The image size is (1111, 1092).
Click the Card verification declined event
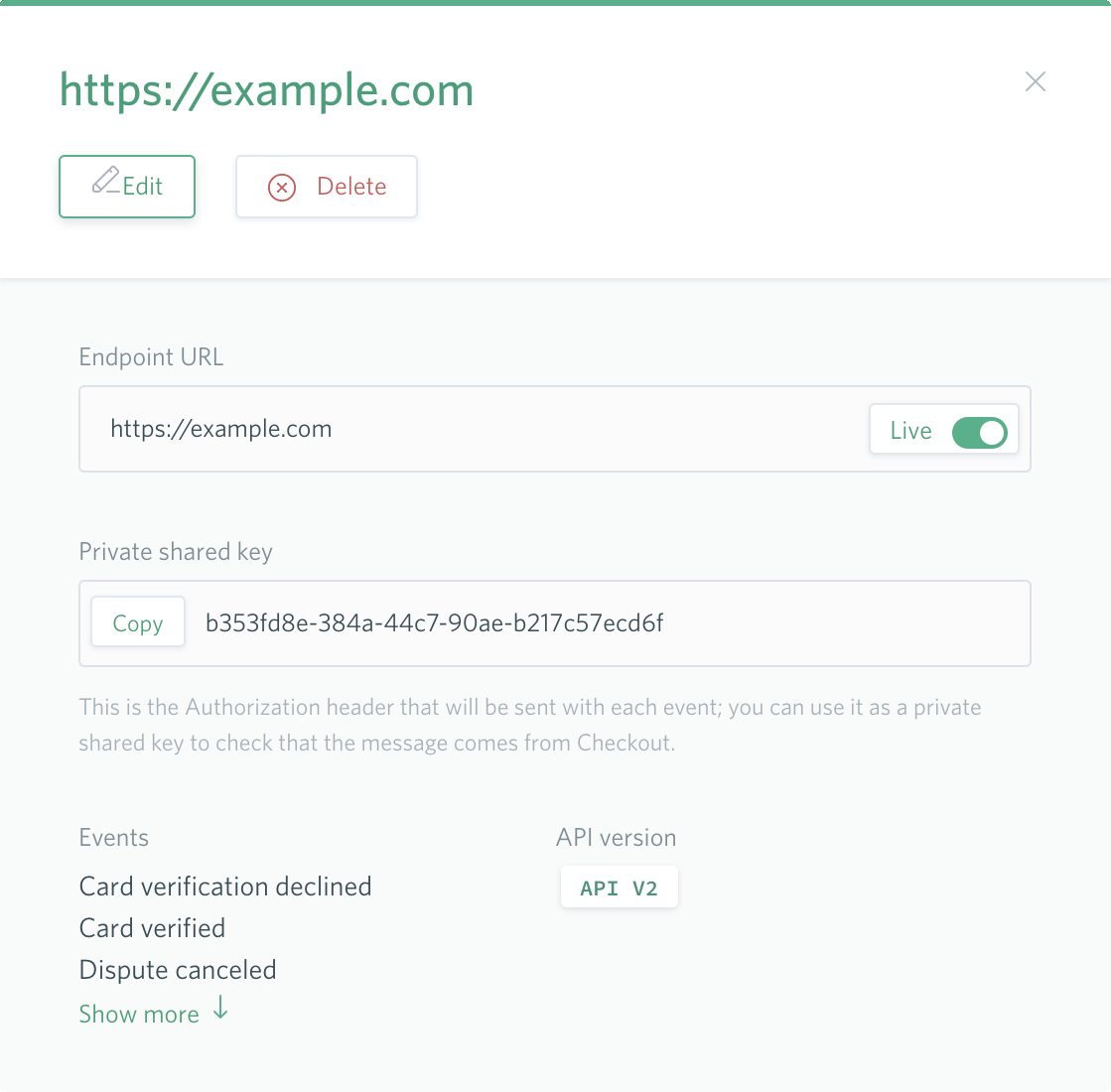coord(225,887)
